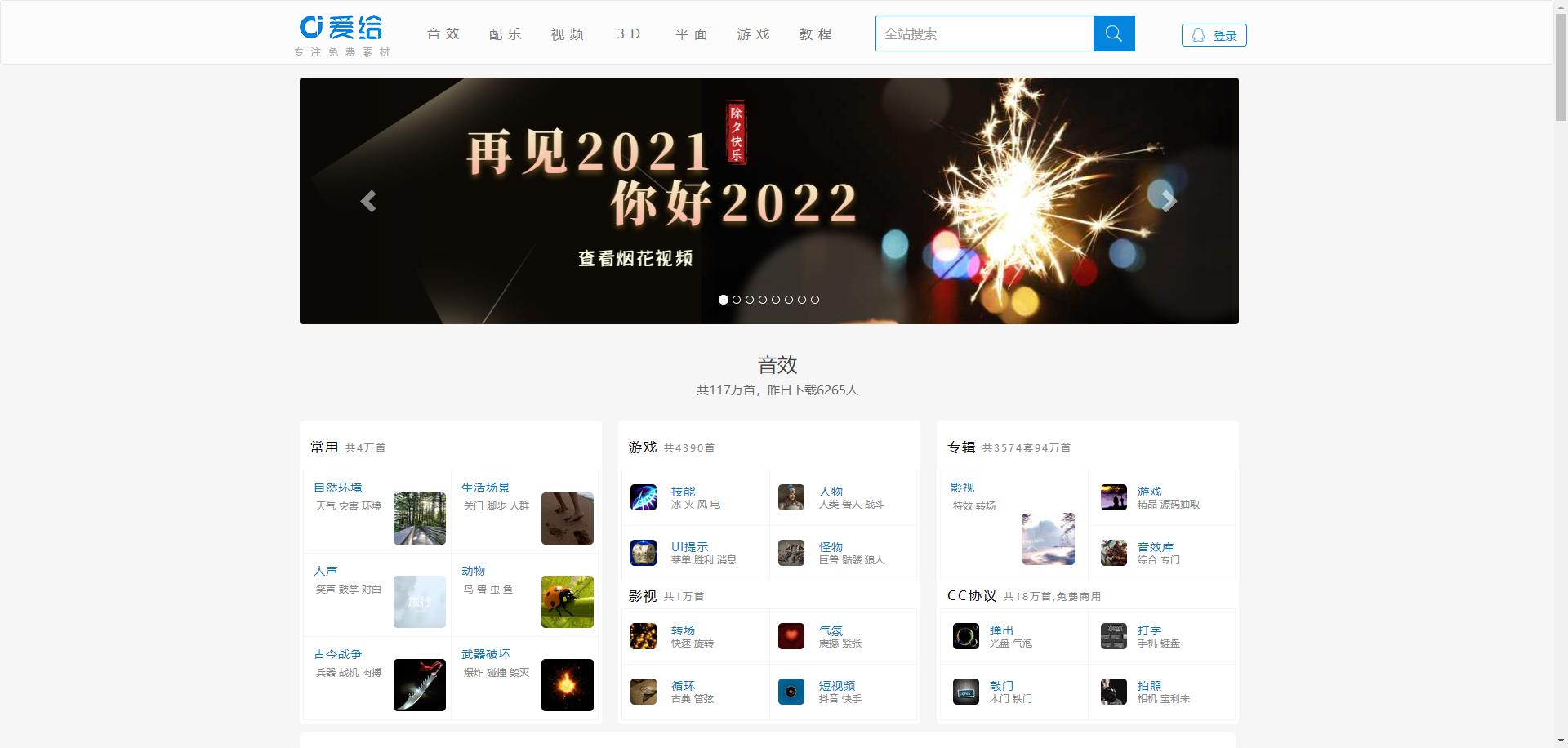
Task: Select the 转场 film sound icon
Action: (644, 636)
